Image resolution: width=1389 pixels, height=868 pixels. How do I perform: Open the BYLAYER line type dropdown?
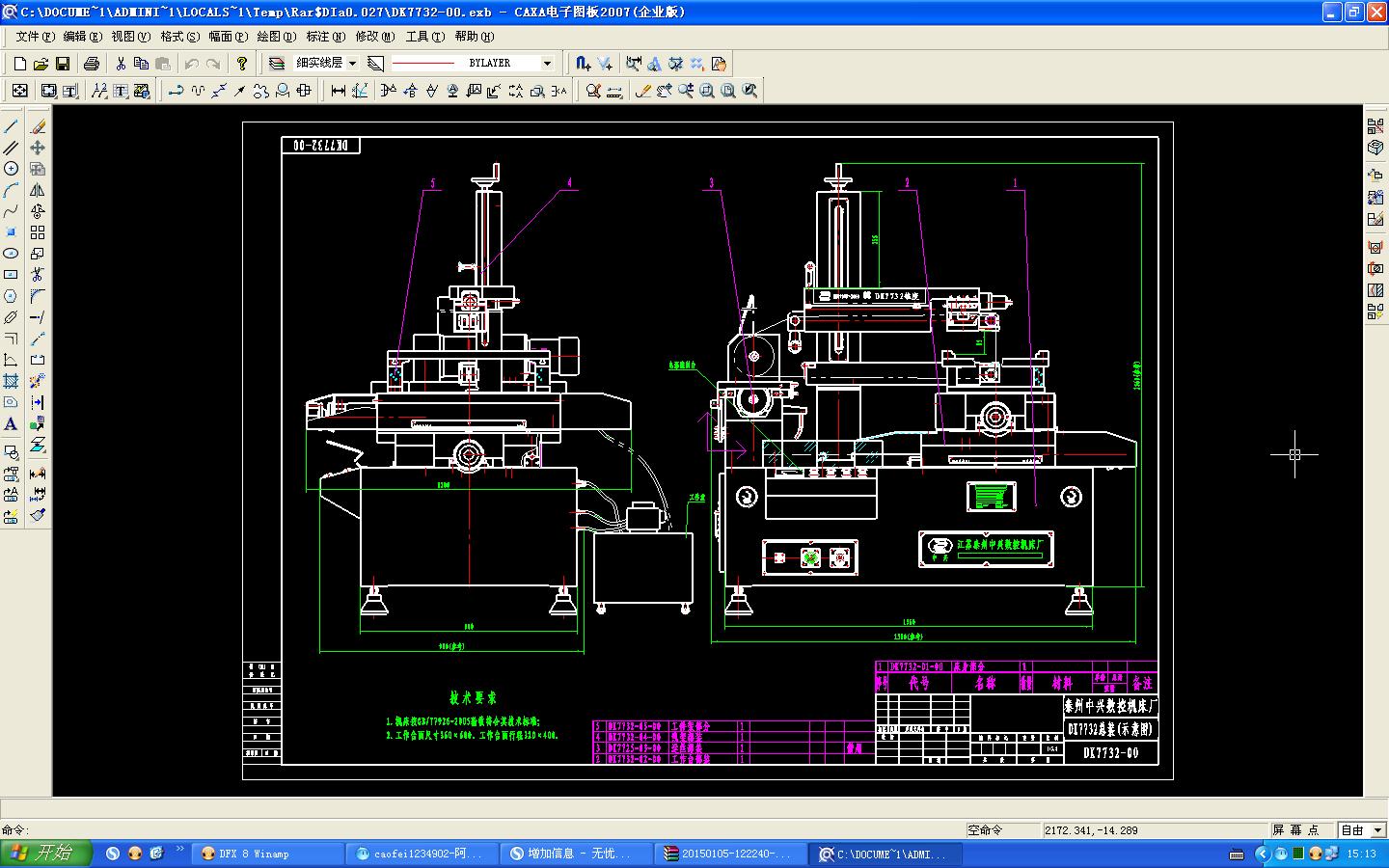point(547,64)
